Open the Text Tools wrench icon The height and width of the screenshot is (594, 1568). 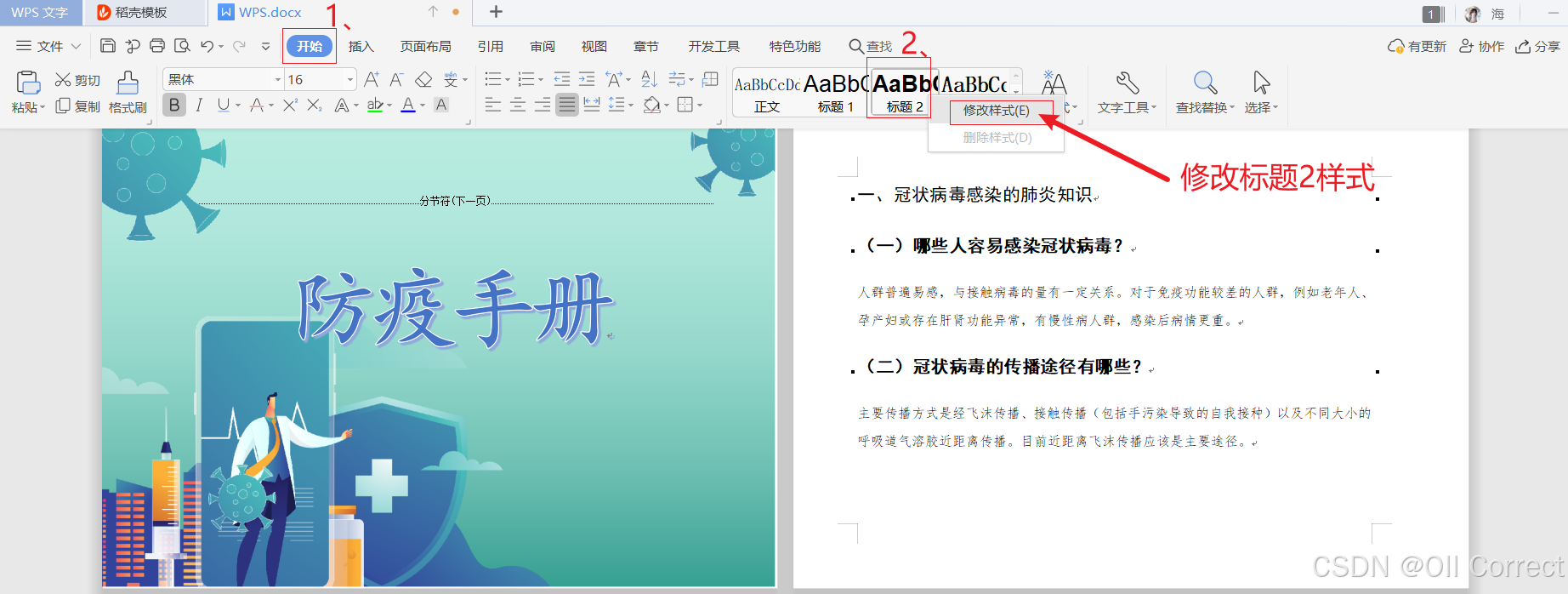(x=1128, y=82)
